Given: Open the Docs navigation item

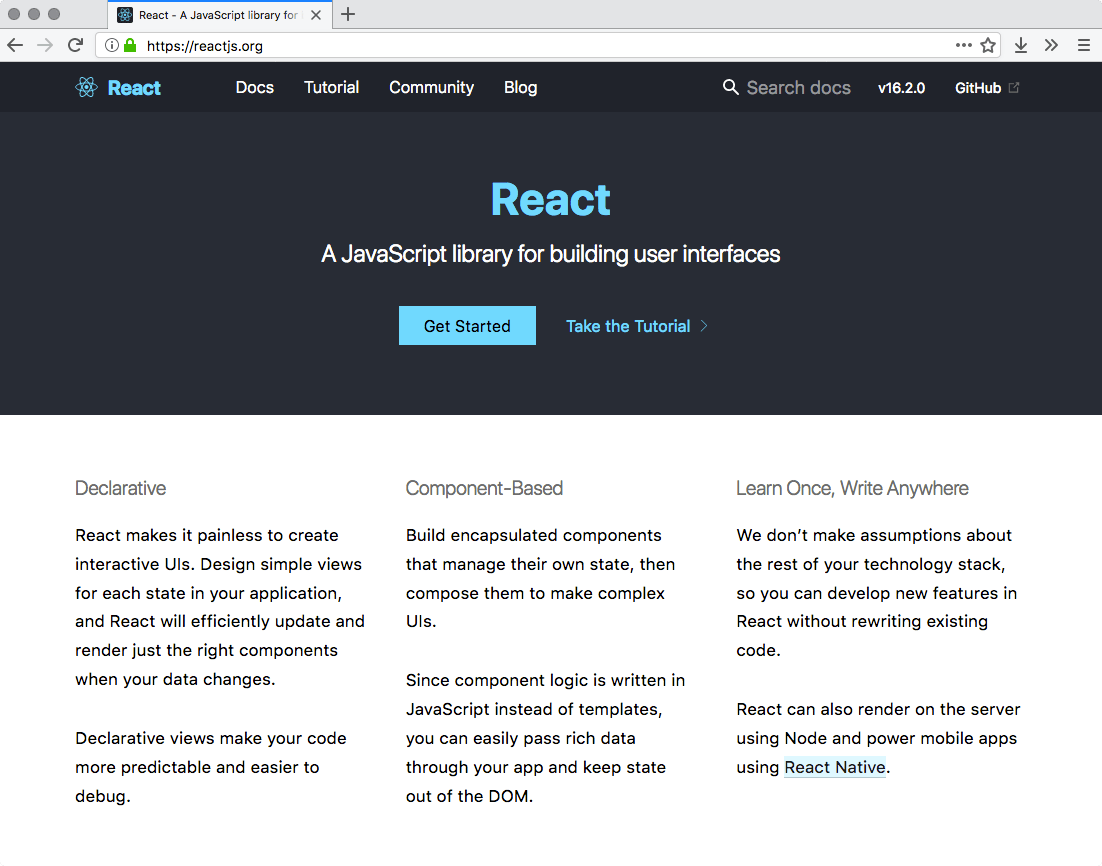Looking at the screenshot, I should tap(254, 88).
